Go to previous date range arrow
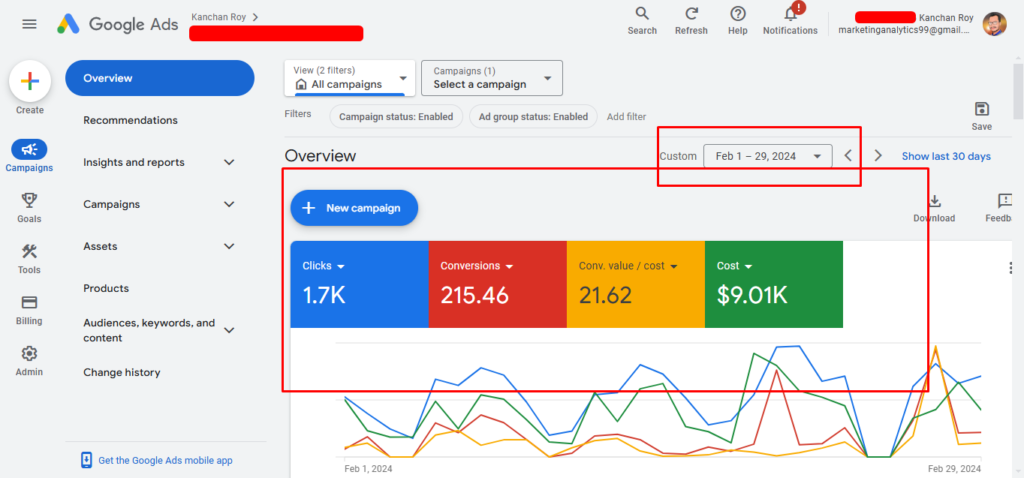The width and height of the screenshot is (1024, 478). (x=848, y=155)
